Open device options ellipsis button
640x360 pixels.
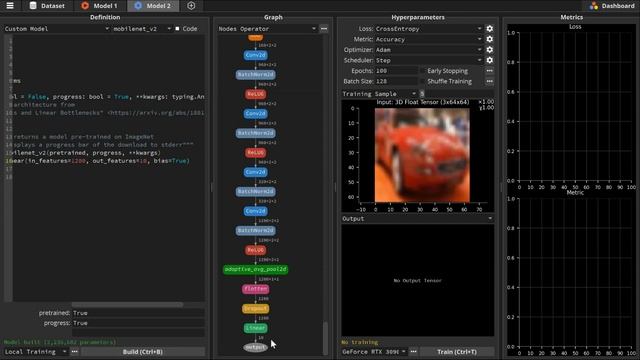click(413, 352)
